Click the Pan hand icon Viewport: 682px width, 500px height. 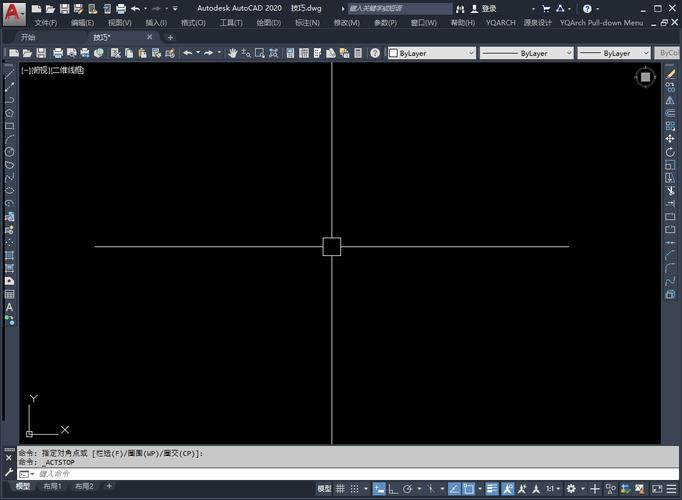click(232, 53)
